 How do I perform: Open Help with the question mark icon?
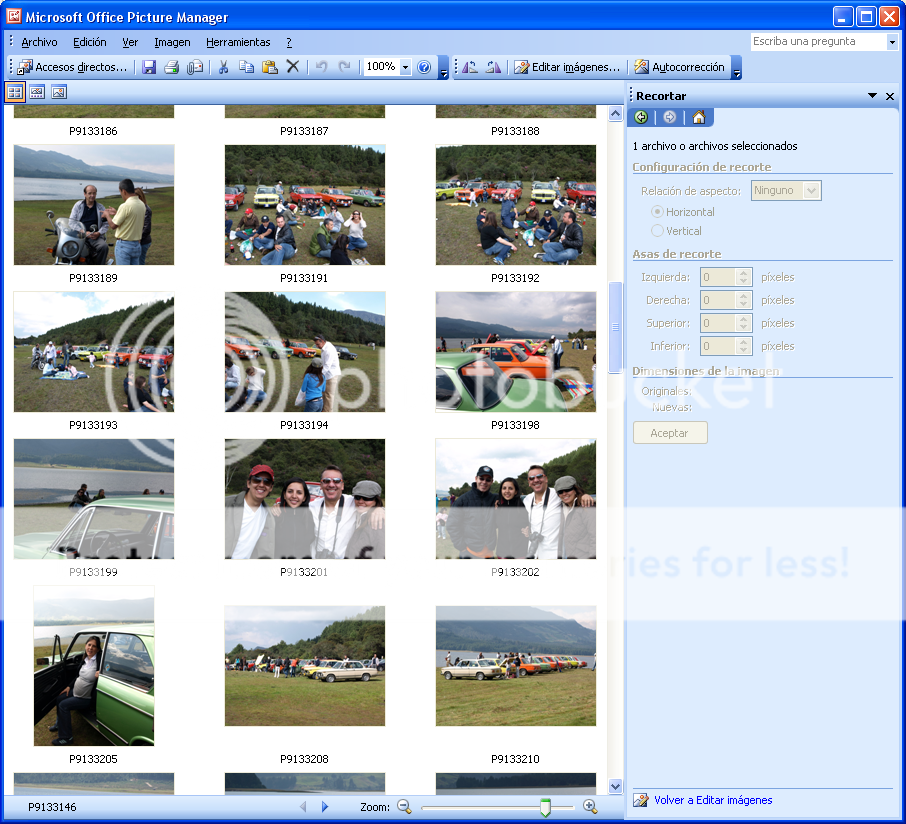tap(424, 67)
